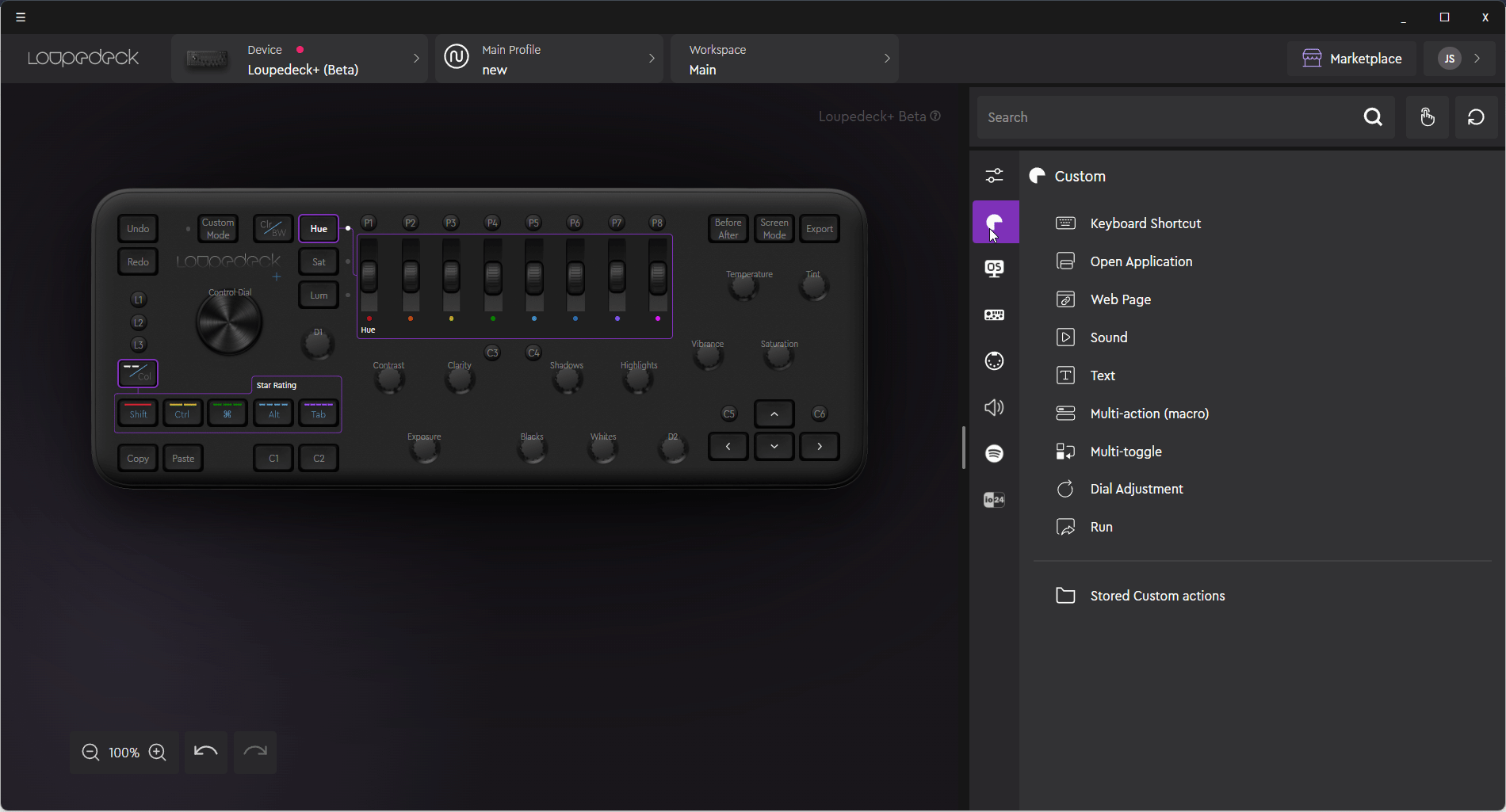Open Stored Custom actions folder
1506x812 pixels.
point(1156,596)
